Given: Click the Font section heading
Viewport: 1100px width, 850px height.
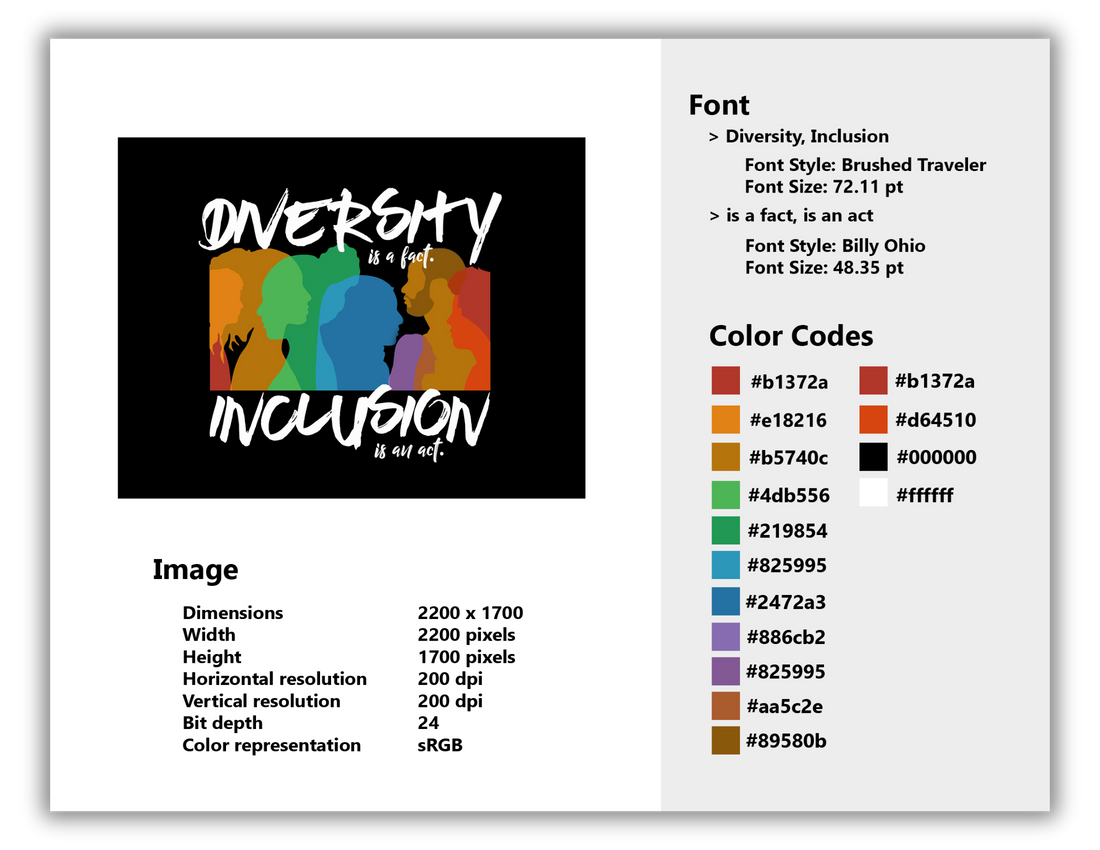Looking at the screenshot, I should [x=719, y=105].
